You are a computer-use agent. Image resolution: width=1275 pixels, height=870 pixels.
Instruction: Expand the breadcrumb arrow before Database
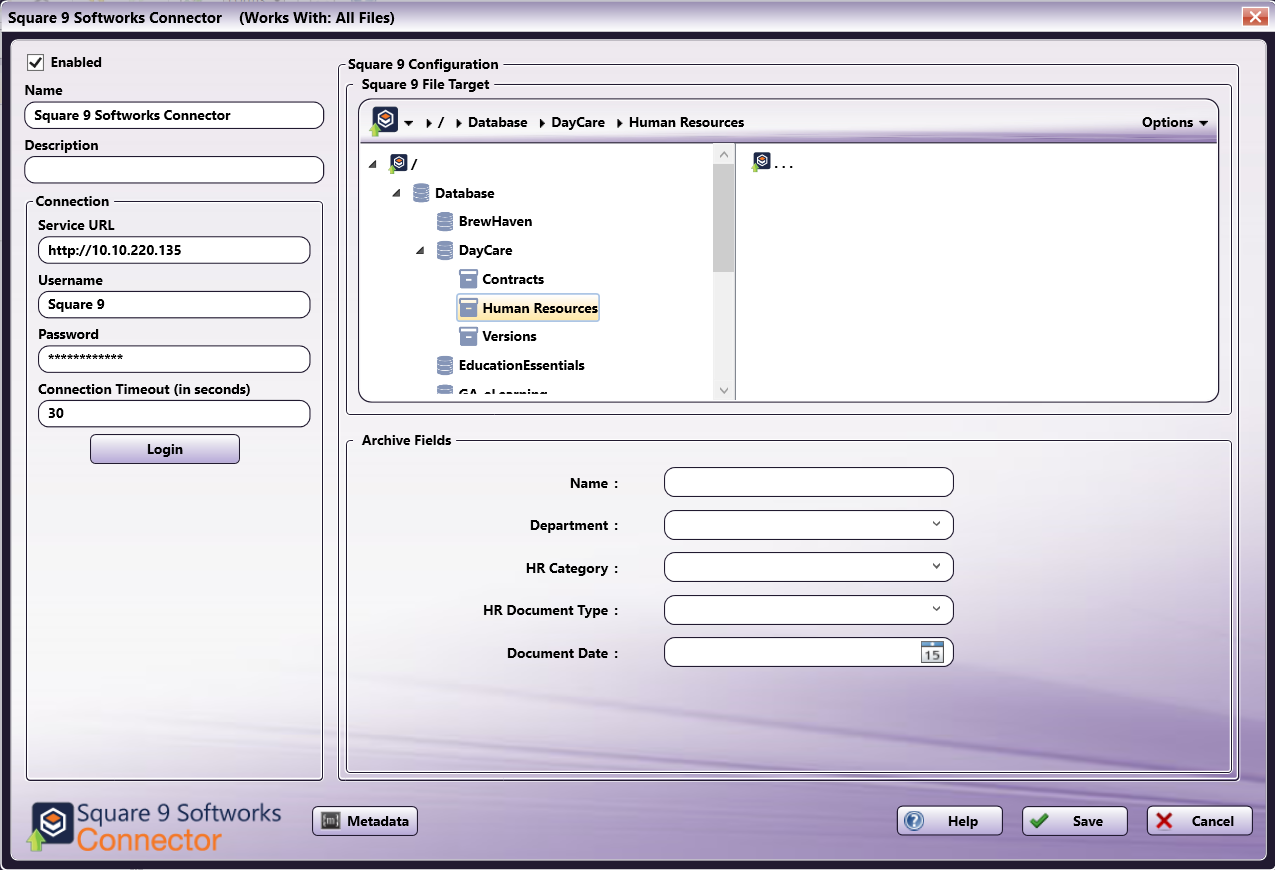tap(458, 123)
